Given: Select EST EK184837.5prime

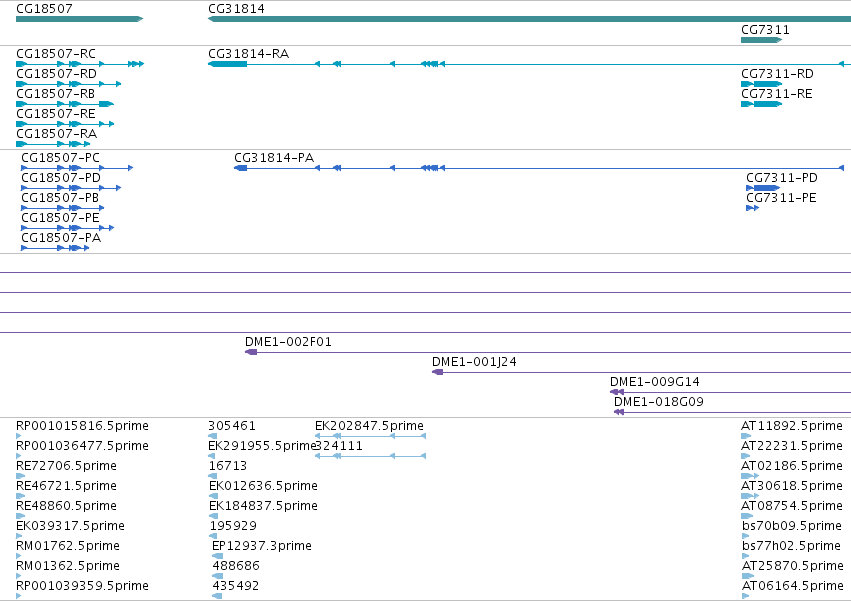Looking at the screenshot, I should (x=263, y=506).
